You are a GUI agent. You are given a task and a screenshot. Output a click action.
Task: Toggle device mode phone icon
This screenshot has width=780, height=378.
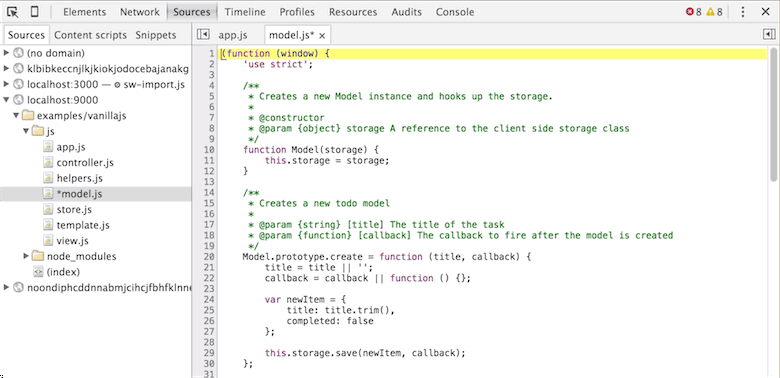pos(34,12)
